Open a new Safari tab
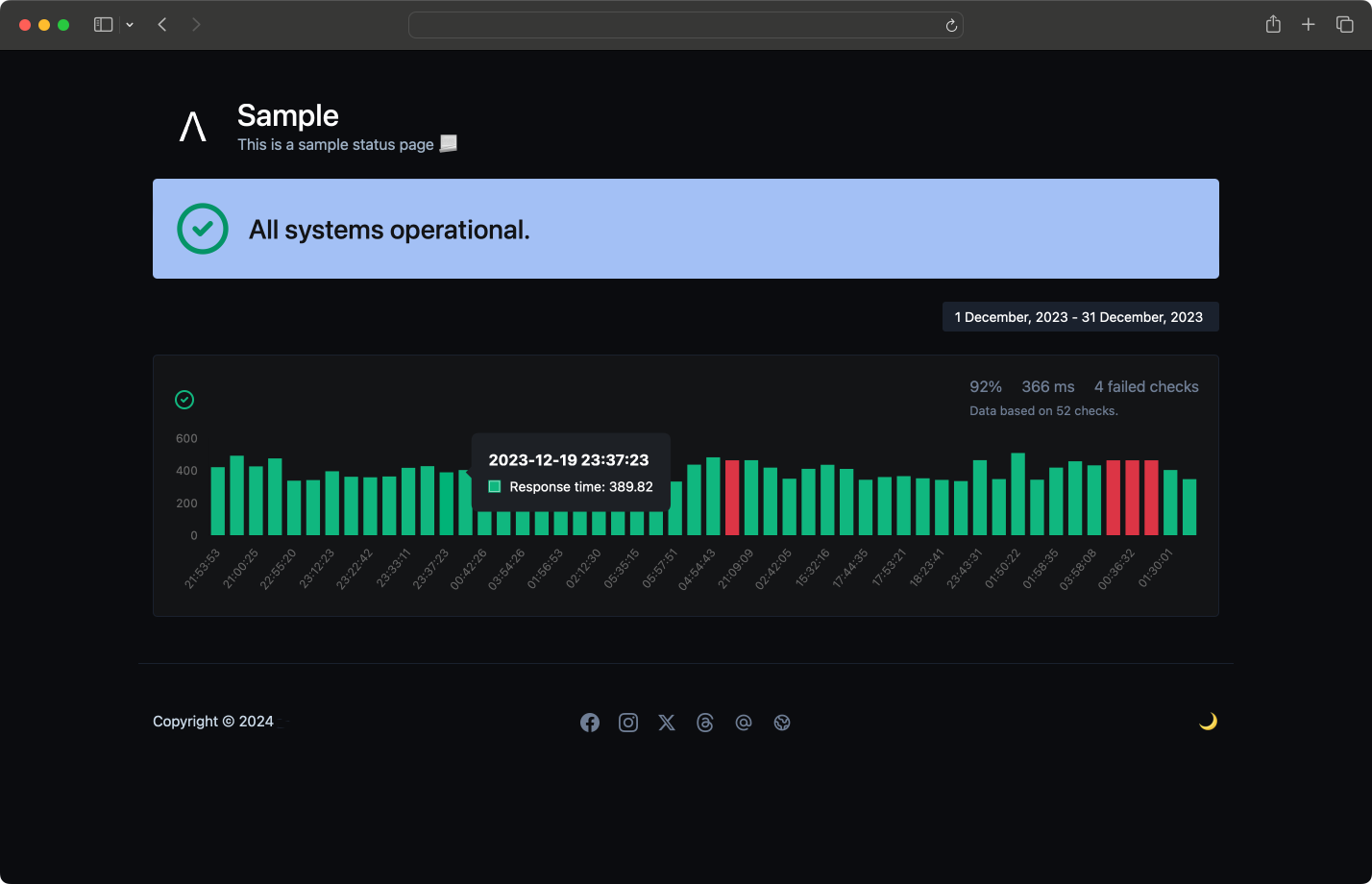1372x884 pixels. click(x=1309, y=25)
